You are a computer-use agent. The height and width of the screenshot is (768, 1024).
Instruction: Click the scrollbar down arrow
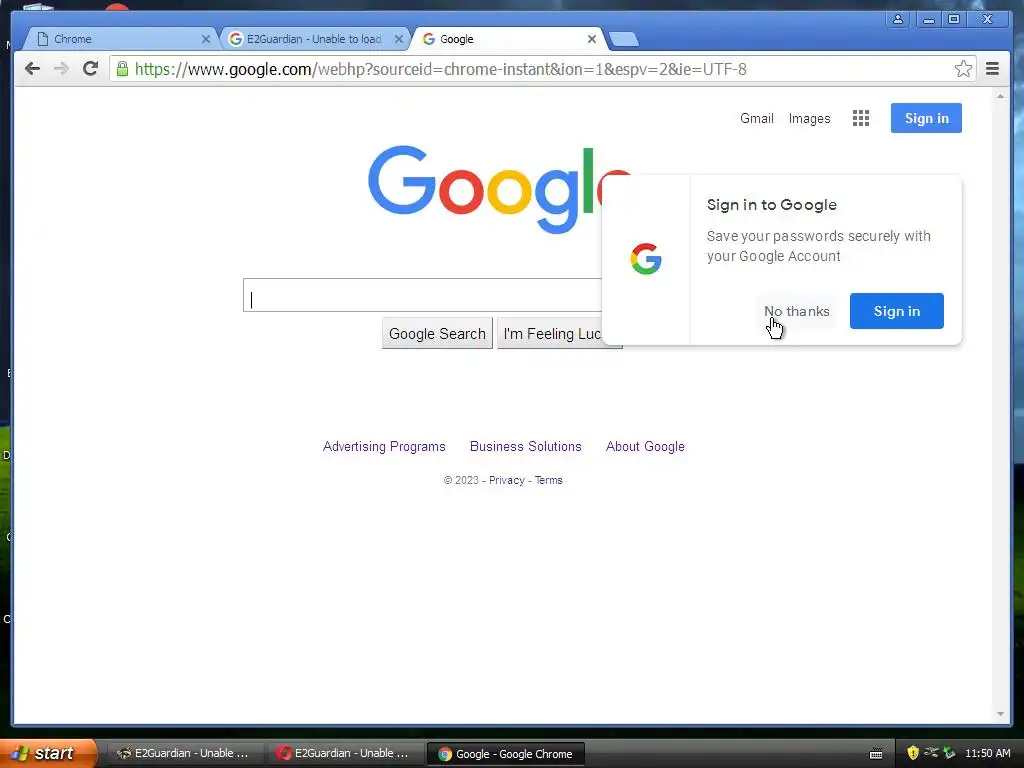point(1000,714)
